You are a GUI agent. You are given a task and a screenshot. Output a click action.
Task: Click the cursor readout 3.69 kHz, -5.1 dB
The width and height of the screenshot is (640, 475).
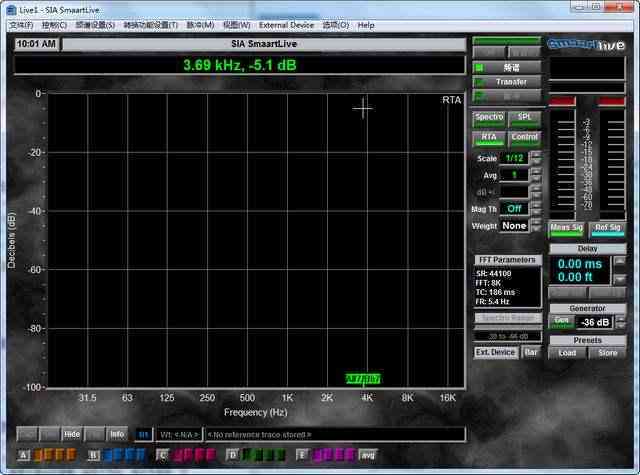(x=240, y=65)
